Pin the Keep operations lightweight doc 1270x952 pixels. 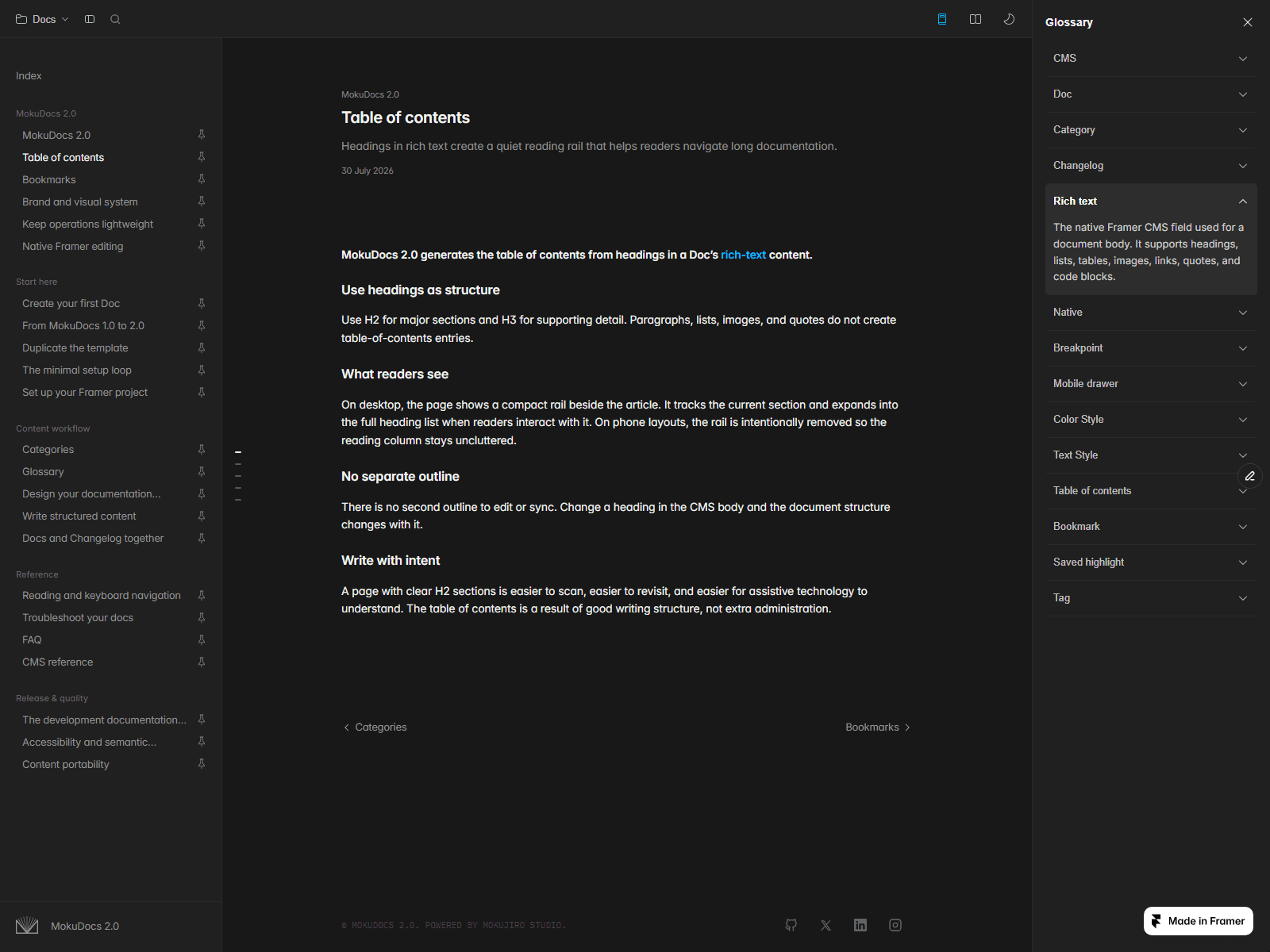tap(202, 224)
